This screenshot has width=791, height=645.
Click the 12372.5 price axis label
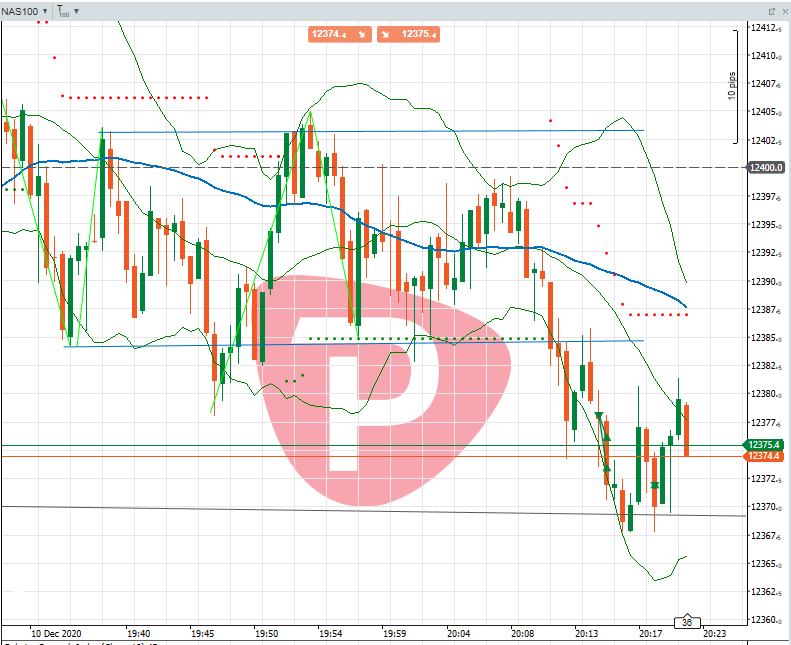(766, 479)
